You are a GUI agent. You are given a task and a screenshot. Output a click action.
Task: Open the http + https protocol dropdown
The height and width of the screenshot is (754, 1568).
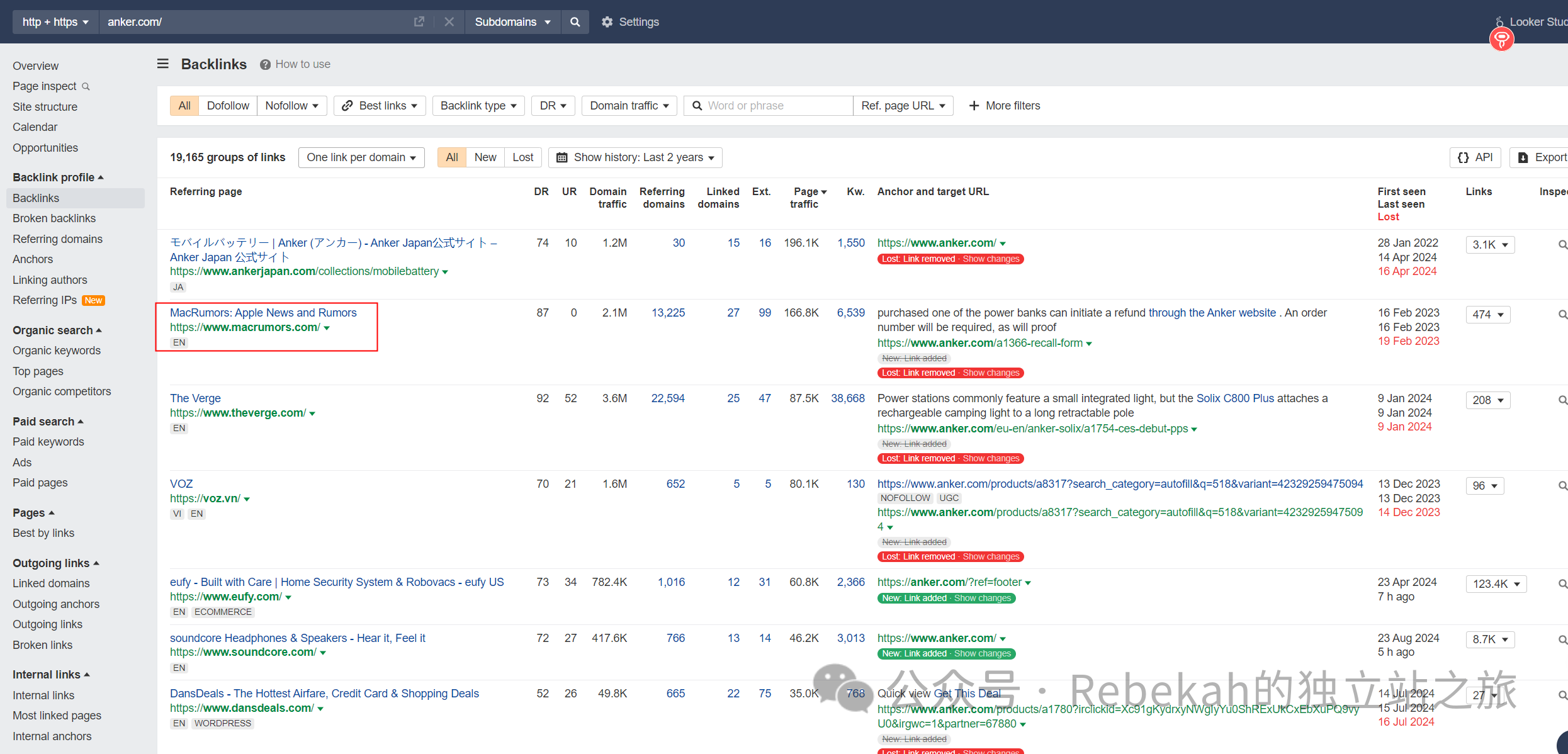coord(55,22)
